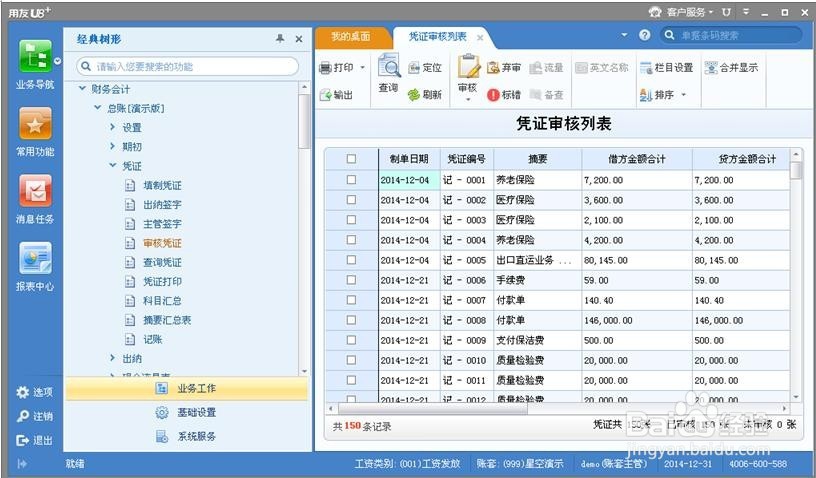The width and height of the screenshot is (816, 478).
Task: Switch to the 我的桌面 tab
Action: click(x=351, y=36)
